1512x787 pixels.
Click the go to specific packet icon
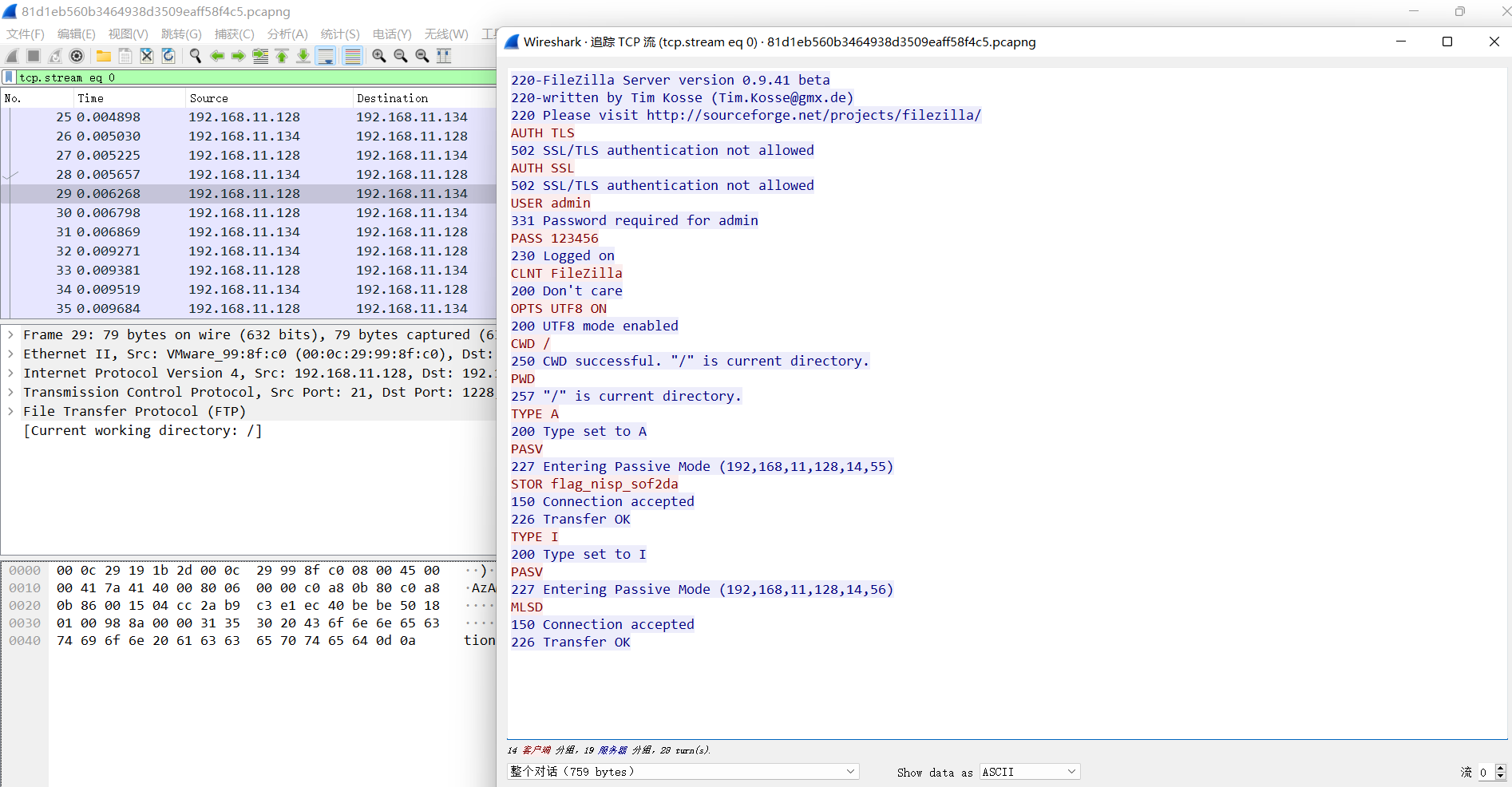coord(260,56)
